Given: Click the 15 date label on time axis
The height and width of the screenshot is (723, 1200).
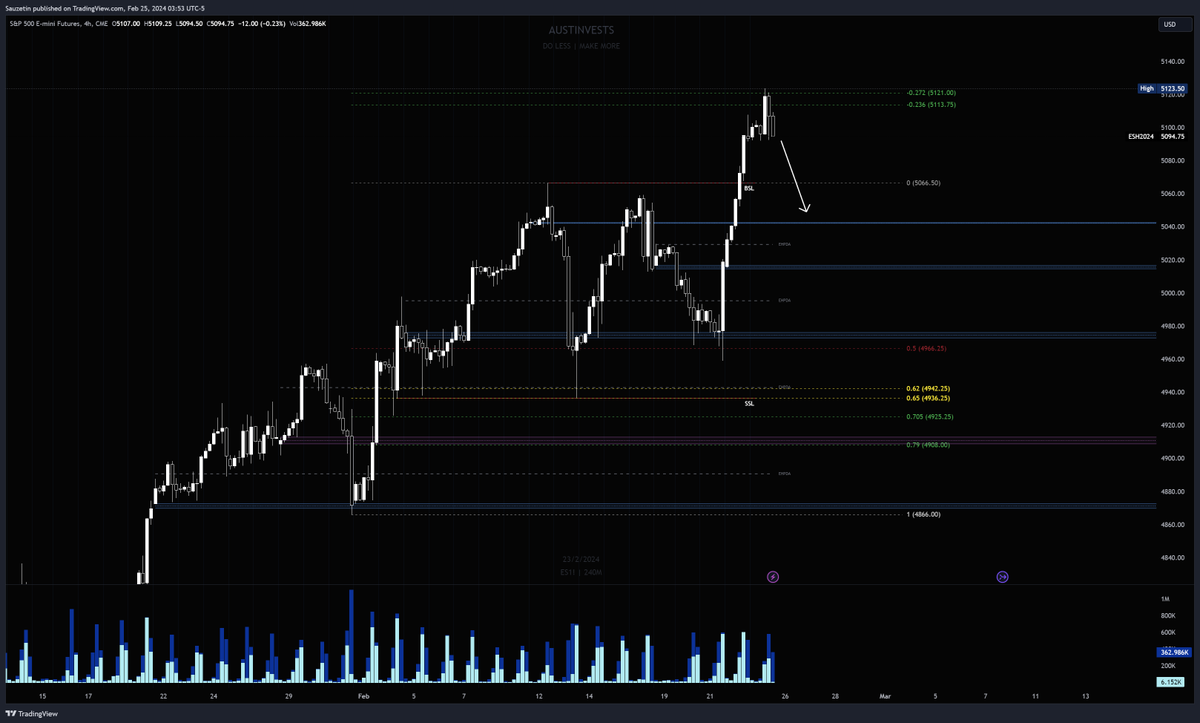Looking at the screenshot, I should pos(42,694).
